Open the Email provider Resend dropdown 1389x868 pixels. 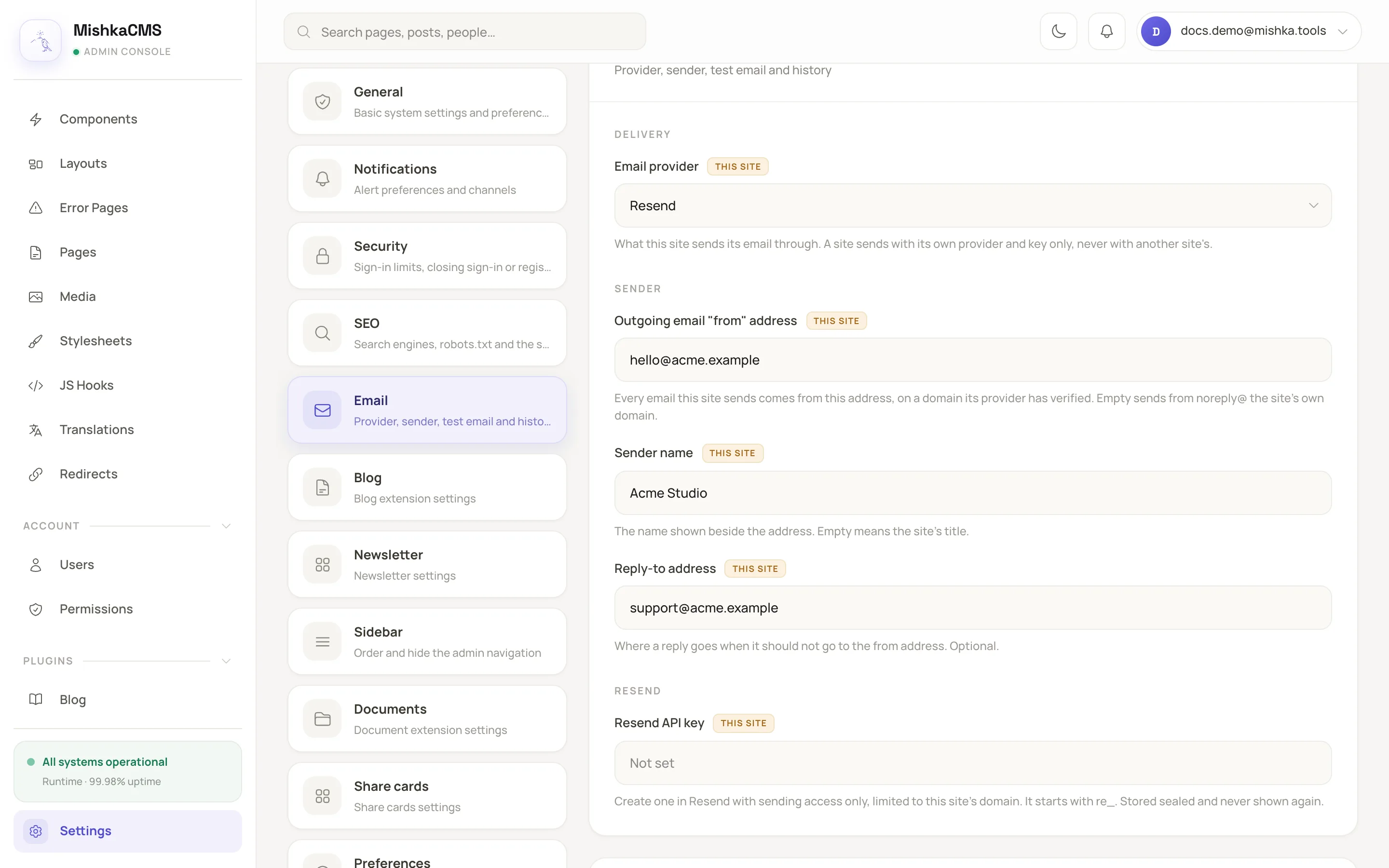point(972,205)
